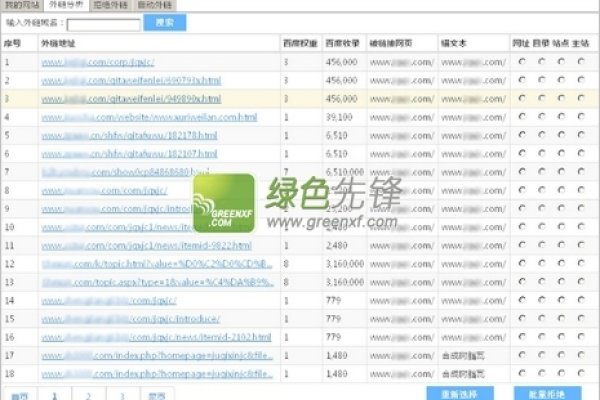Open row 4 link containing /website/
The image size is (600, 400).
point(149,118)
